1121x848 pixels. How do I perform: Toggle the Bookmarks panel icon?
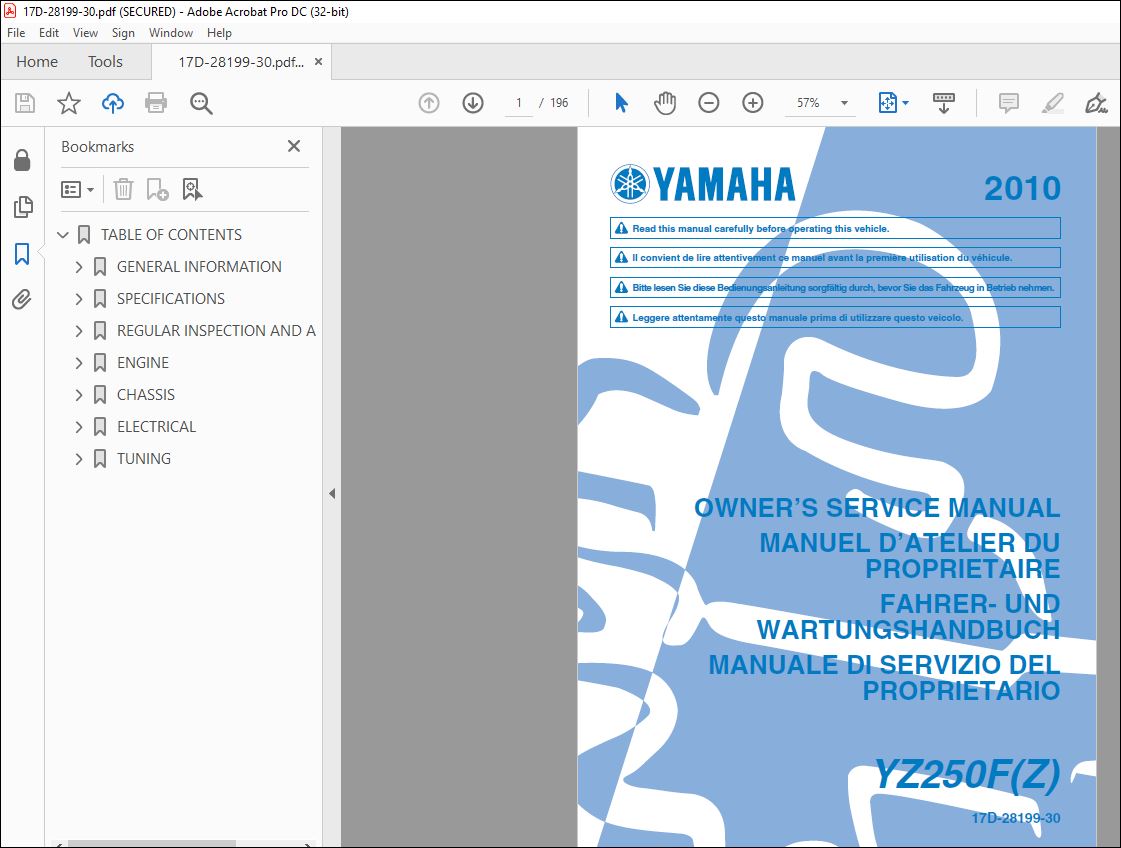coord(22,254)
